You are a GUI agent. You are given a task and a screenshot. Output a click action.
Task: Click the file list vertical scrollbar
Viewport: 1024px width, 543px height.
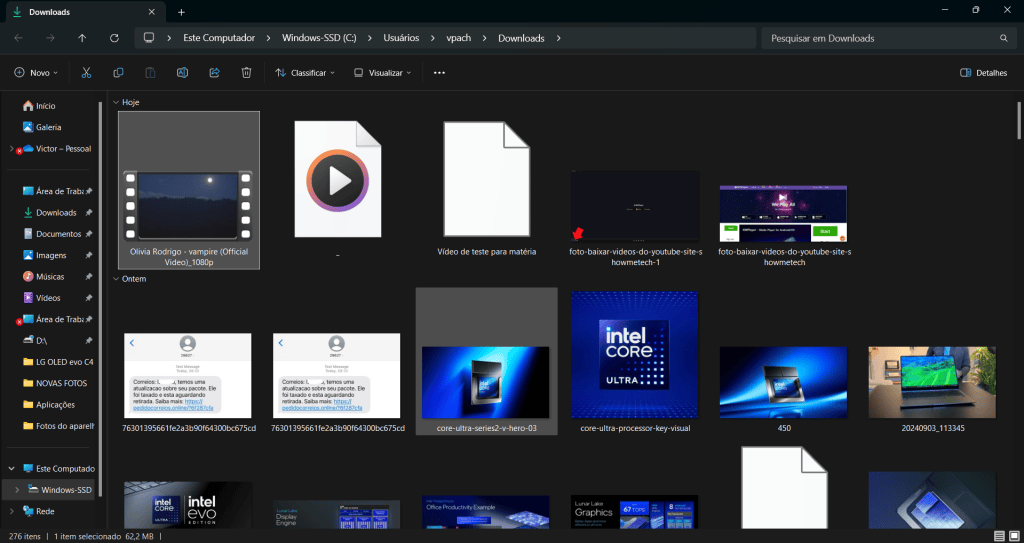pyautogui.click(x=1019, y=120)
